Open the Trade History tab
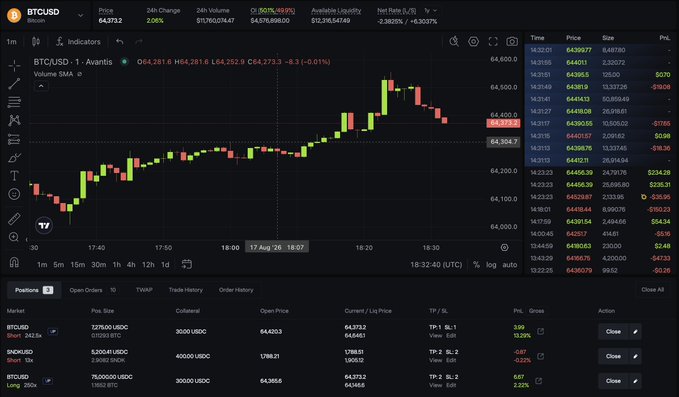Image resolution: width=679 pixels, height=397 pixels. [x=186, y=290]
